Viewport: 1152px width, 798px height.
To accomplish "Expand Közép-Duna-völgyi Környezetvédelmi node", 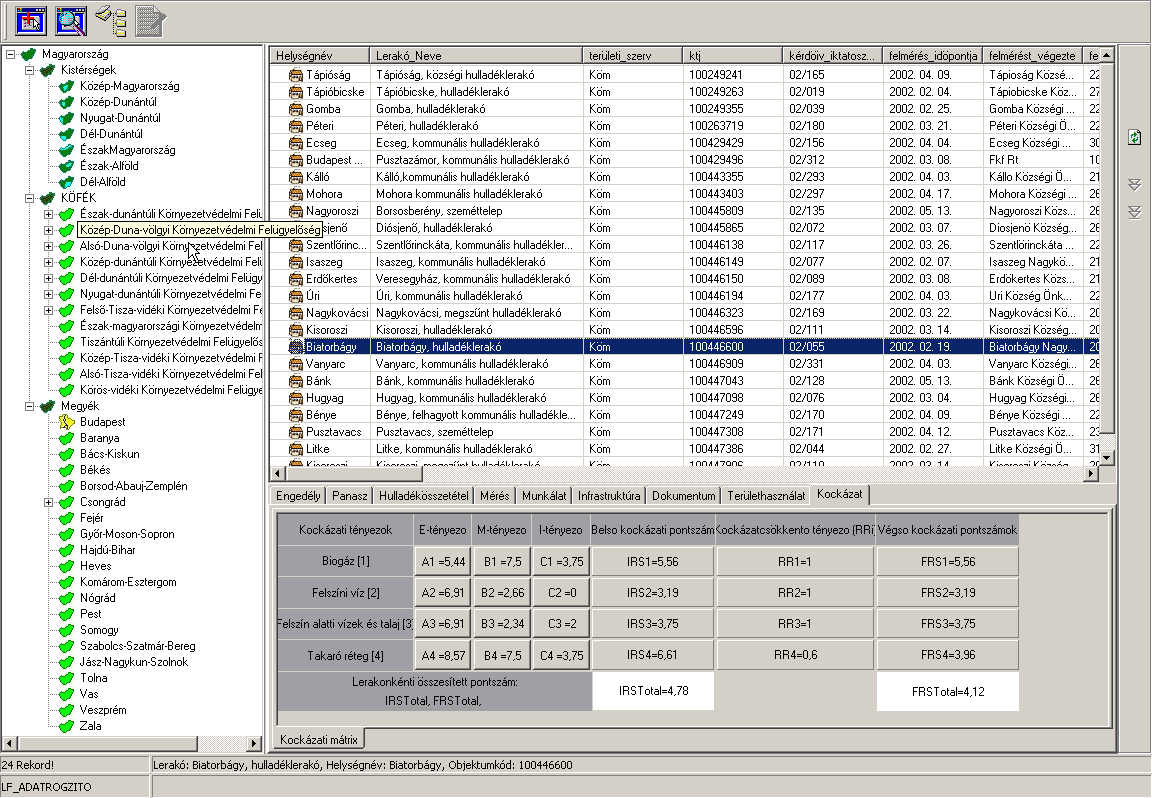I will [x=48, y=230].
